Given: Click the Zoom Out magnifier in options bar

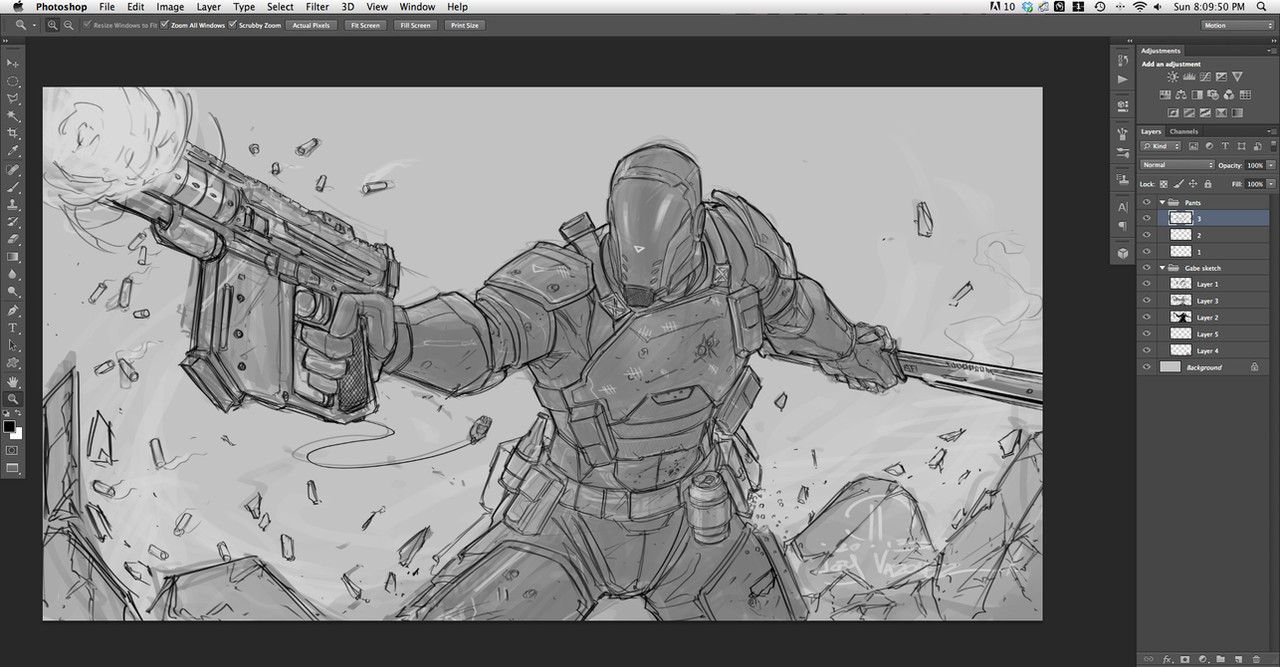Looking at the screenshot, I should click(67, 25).
